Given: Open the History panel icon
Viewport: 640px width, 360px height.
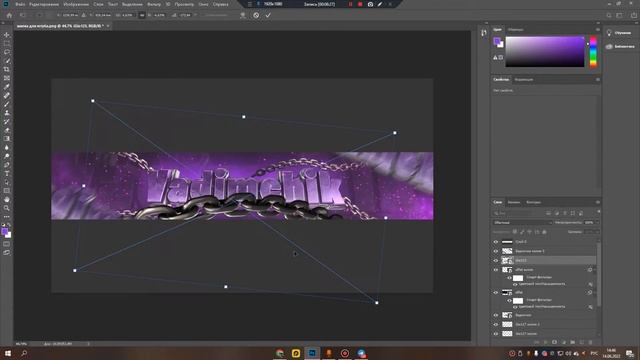Looking at the screenshot, I should pyautogui.click(x=484, y=33).
